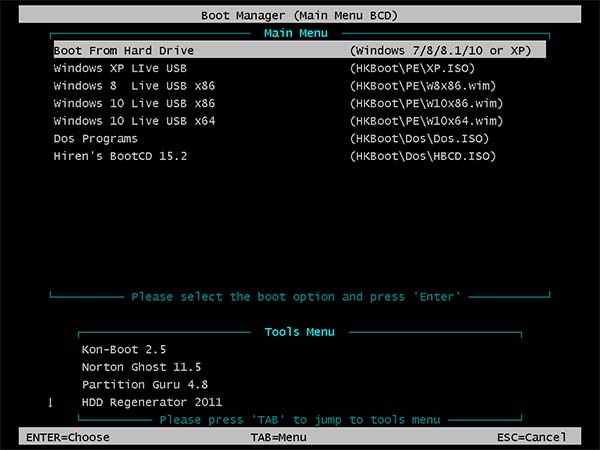Select HDD Regenerator 2011 tool
600x450 pixels.
(x=152, y=402)
